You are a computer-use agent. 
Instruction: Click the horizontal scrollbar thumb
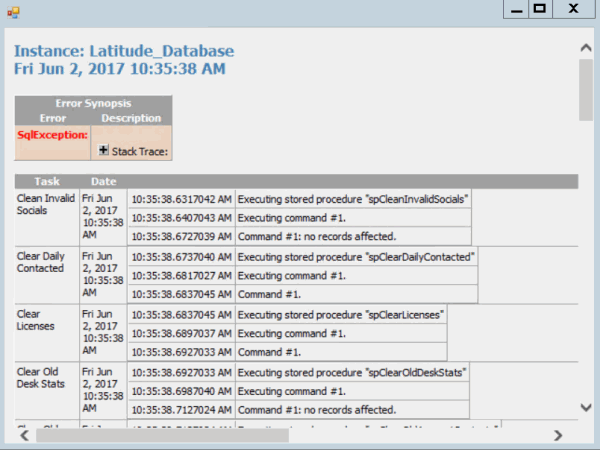pos(162,435)
